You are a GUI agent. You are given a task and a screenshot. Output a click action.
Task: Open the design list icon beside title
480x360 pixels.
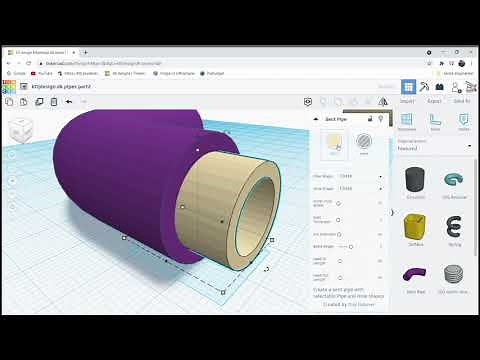(23, 87)
